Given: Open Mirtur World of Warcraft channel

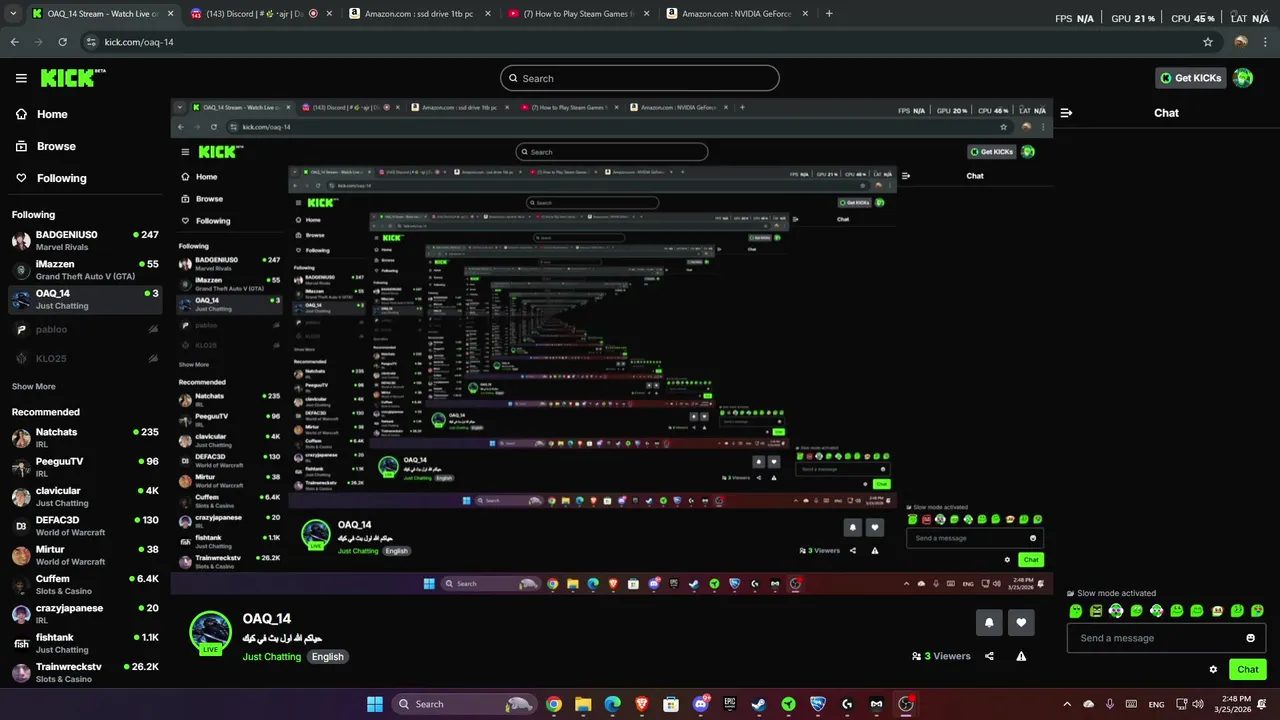Looking at the screenshot, I should pos(85,555).
